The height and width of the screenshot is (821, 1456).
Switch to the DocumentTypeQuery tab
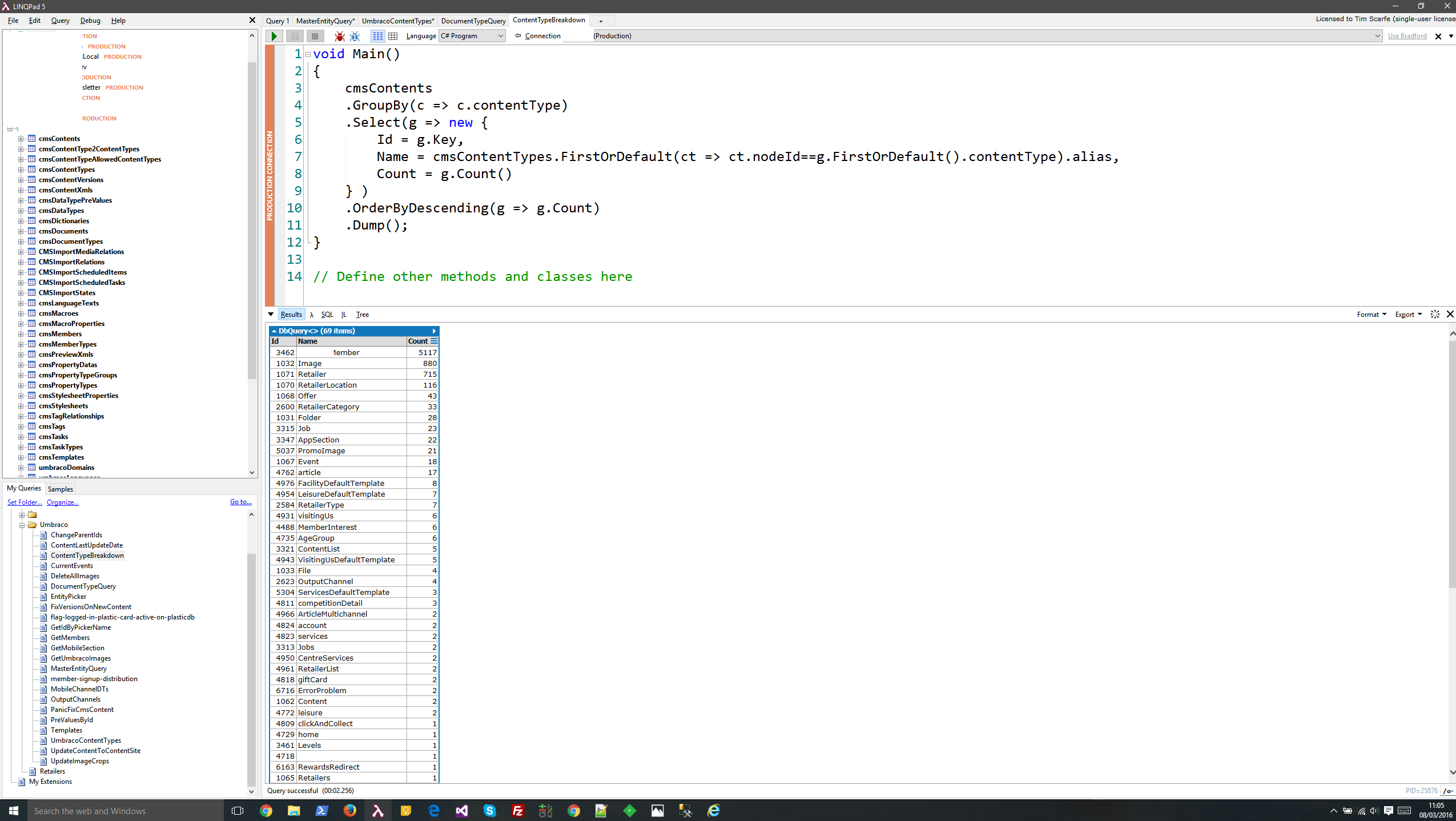pyautogui.click(x=473, y=21)
